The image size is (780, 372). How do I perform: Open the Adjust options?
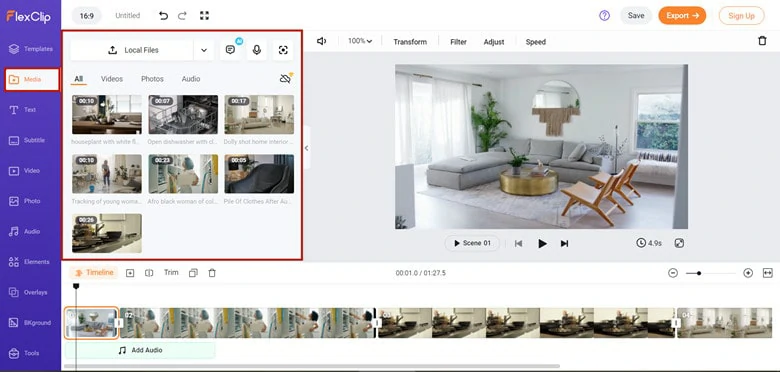pos(494,42)
